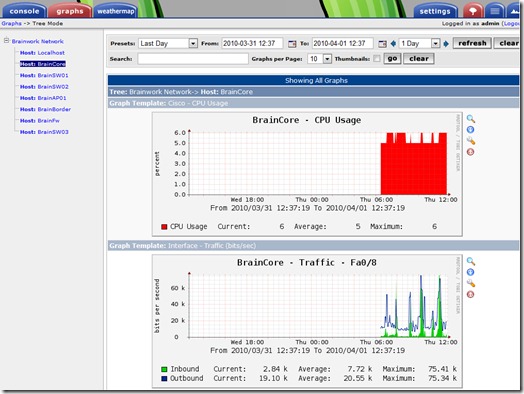Click the red CPU Usage legend swatch
524x394 pixels.
point(164,227)
